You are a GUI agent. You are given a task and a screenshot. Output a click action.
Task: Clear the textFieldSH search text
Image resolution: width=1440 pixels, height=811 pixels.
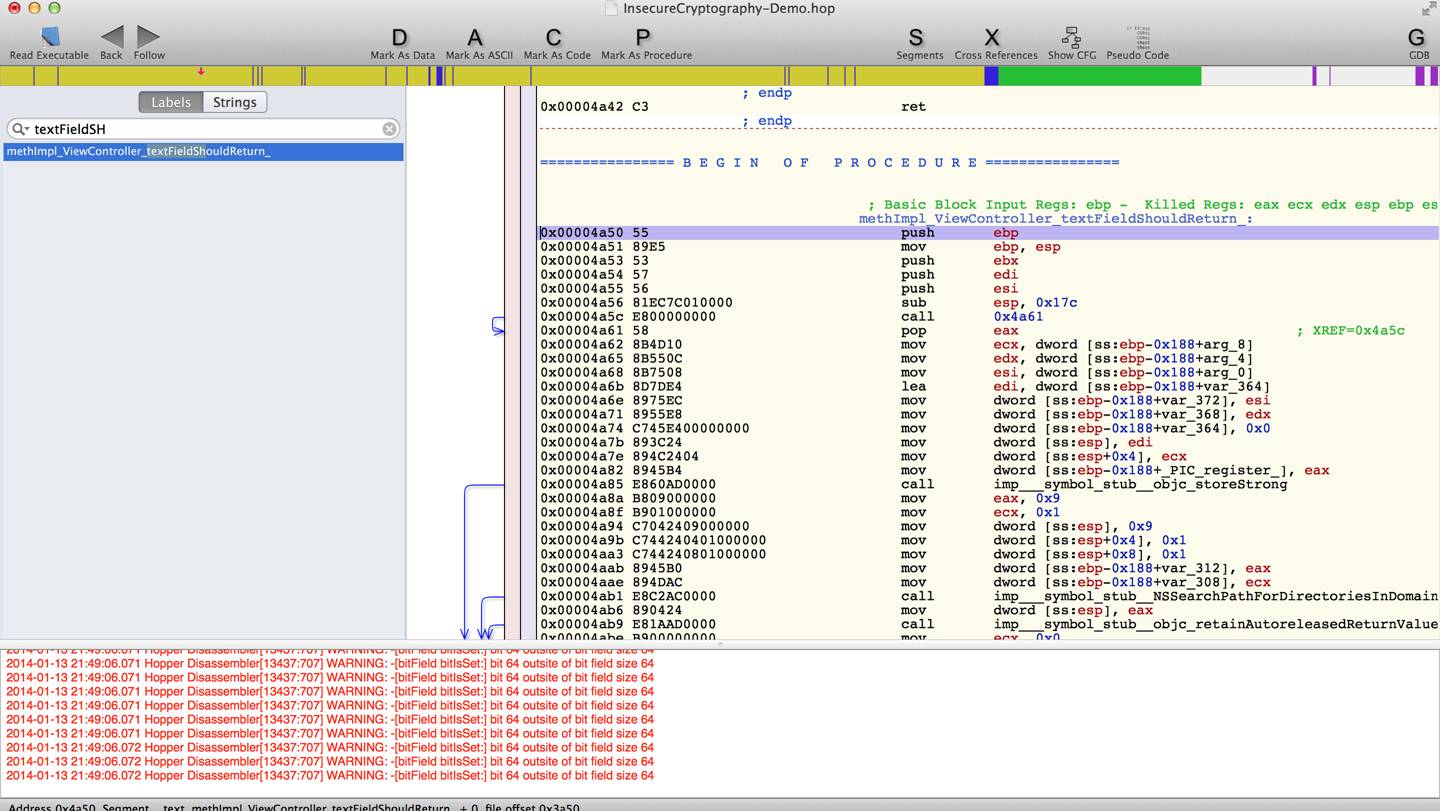pos(389,129)
